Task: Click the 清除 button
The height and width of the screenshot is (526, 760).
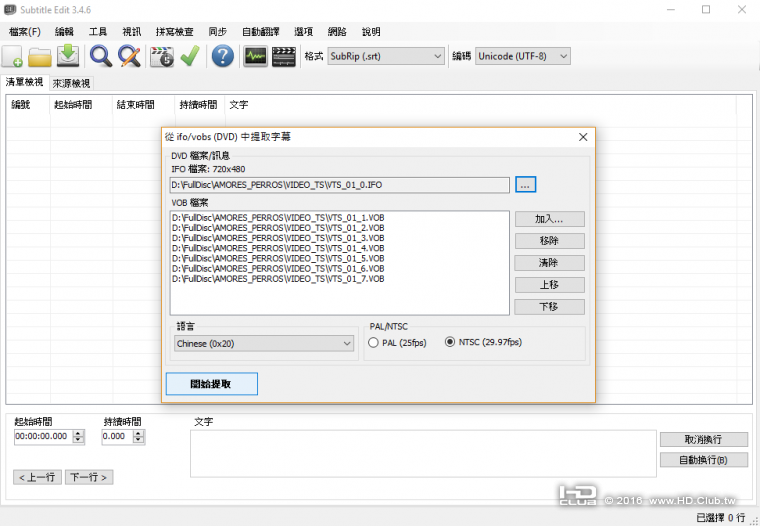Action: (x=549, y=263)
